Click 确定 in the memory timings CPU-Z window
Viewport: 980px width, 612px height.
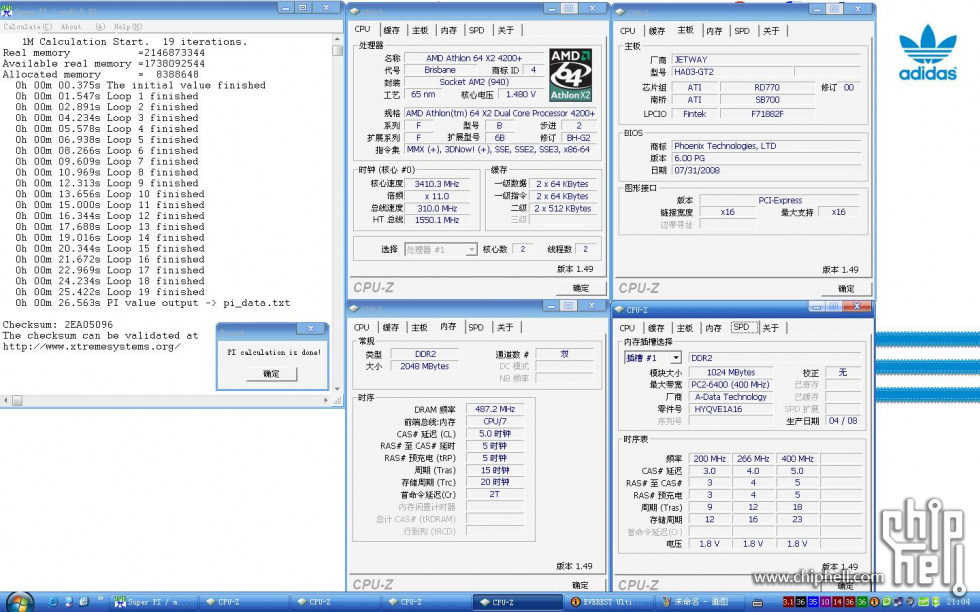click(581, 585)
